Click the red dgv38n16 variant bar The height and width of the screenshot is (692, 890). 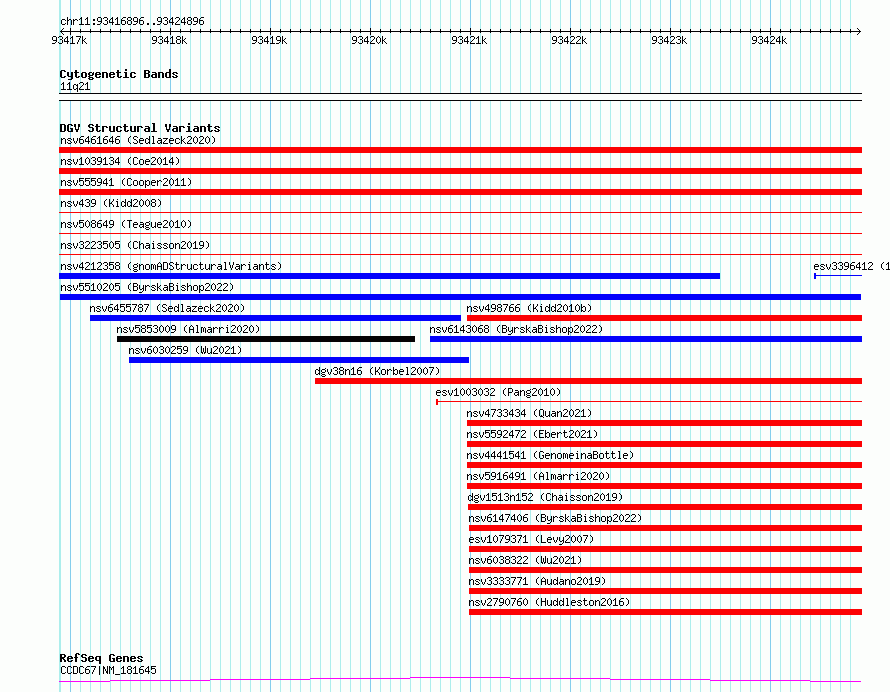(589, 381)
